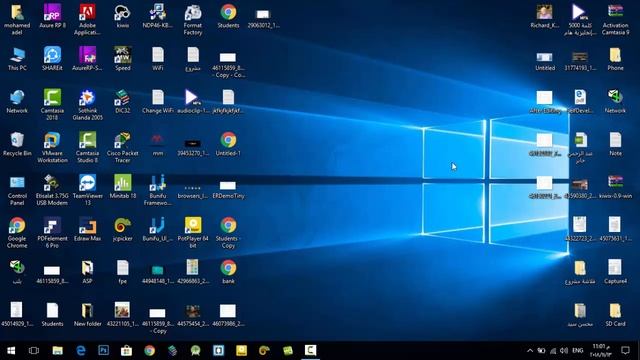
Task: Select the Axure RP 8 desktop icon
Action: point(52,16)
